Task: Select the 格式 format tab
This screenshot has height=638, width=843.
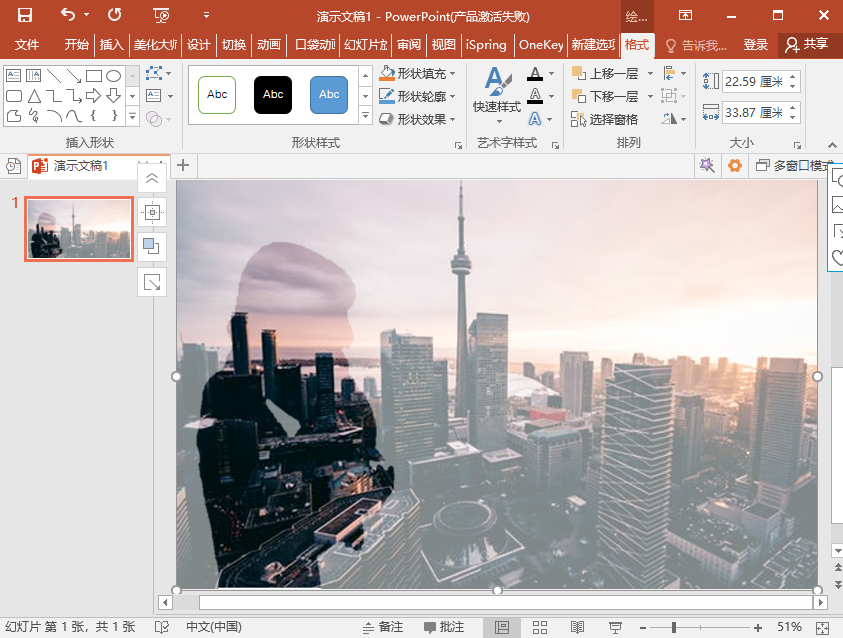Action: pos(637,45)
